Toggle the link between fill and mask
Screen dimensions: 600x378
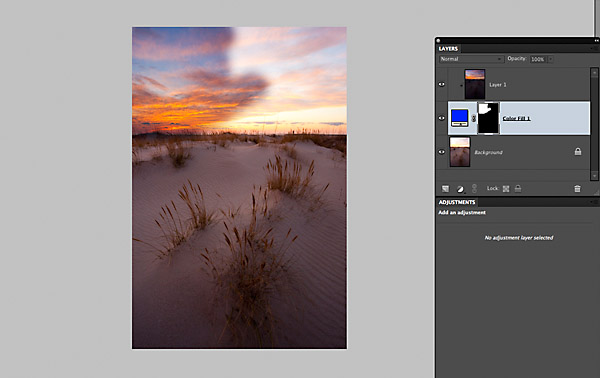click(474, 118)
